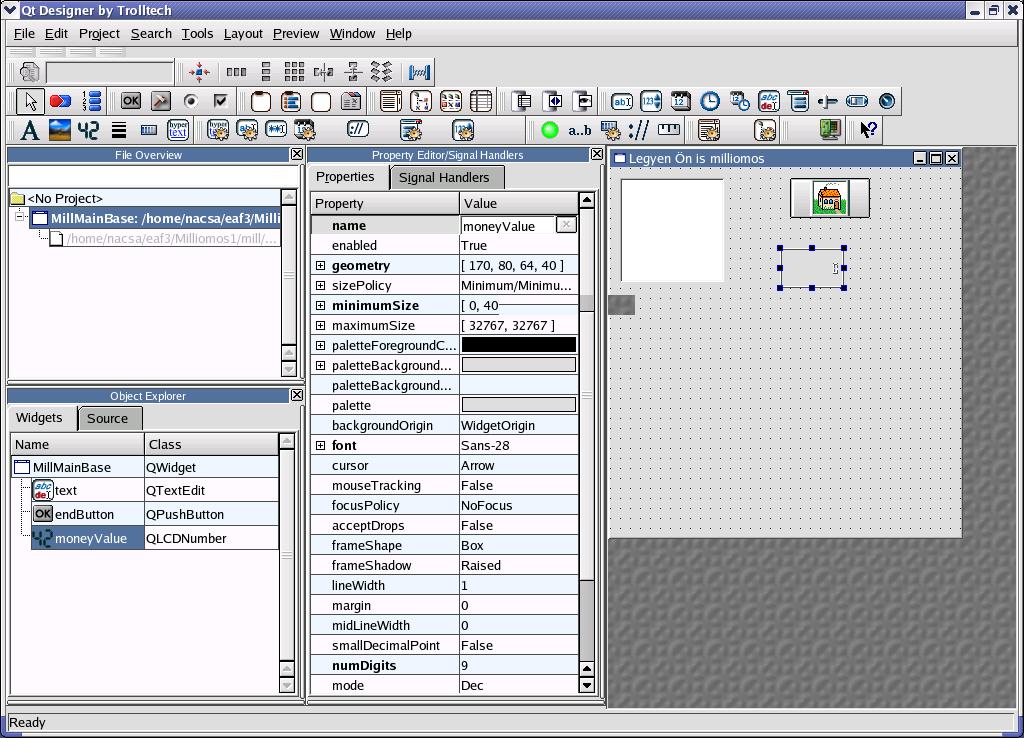Expand the font property
The image size is (1024, 738).
click(x=320, y=445)
